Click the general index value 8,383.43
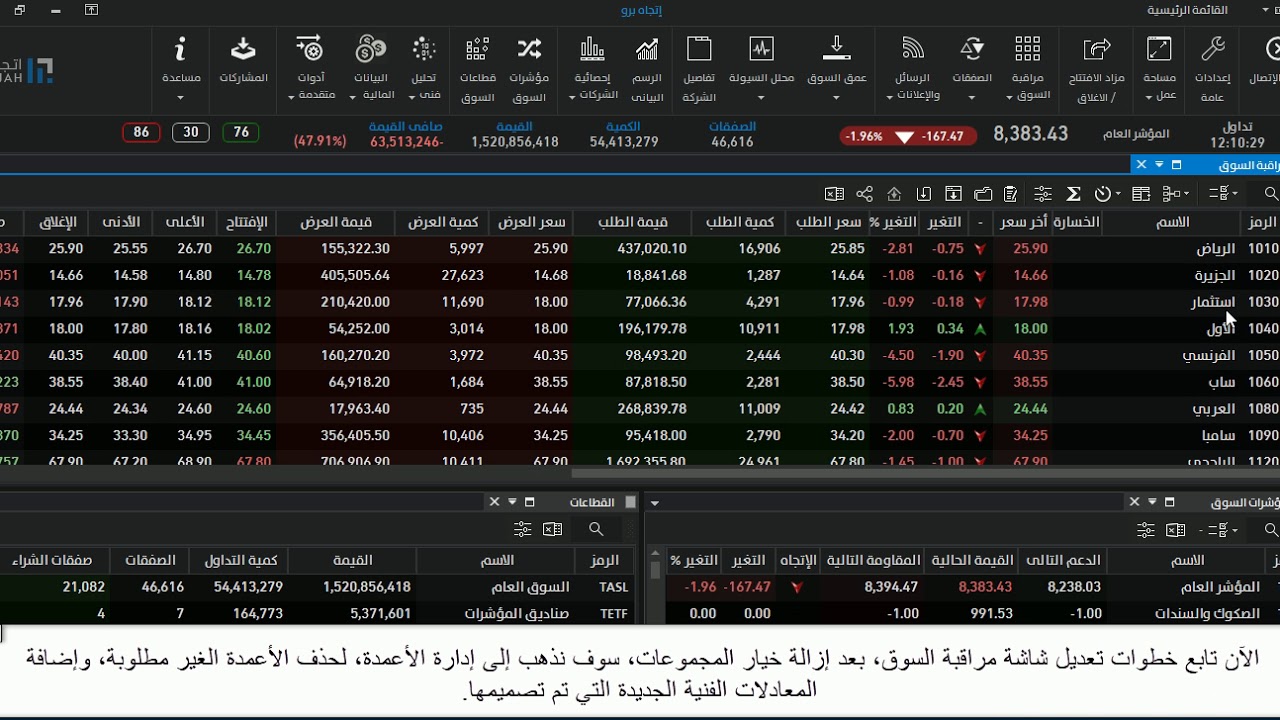The image size is (1280, 720). 1030,134
